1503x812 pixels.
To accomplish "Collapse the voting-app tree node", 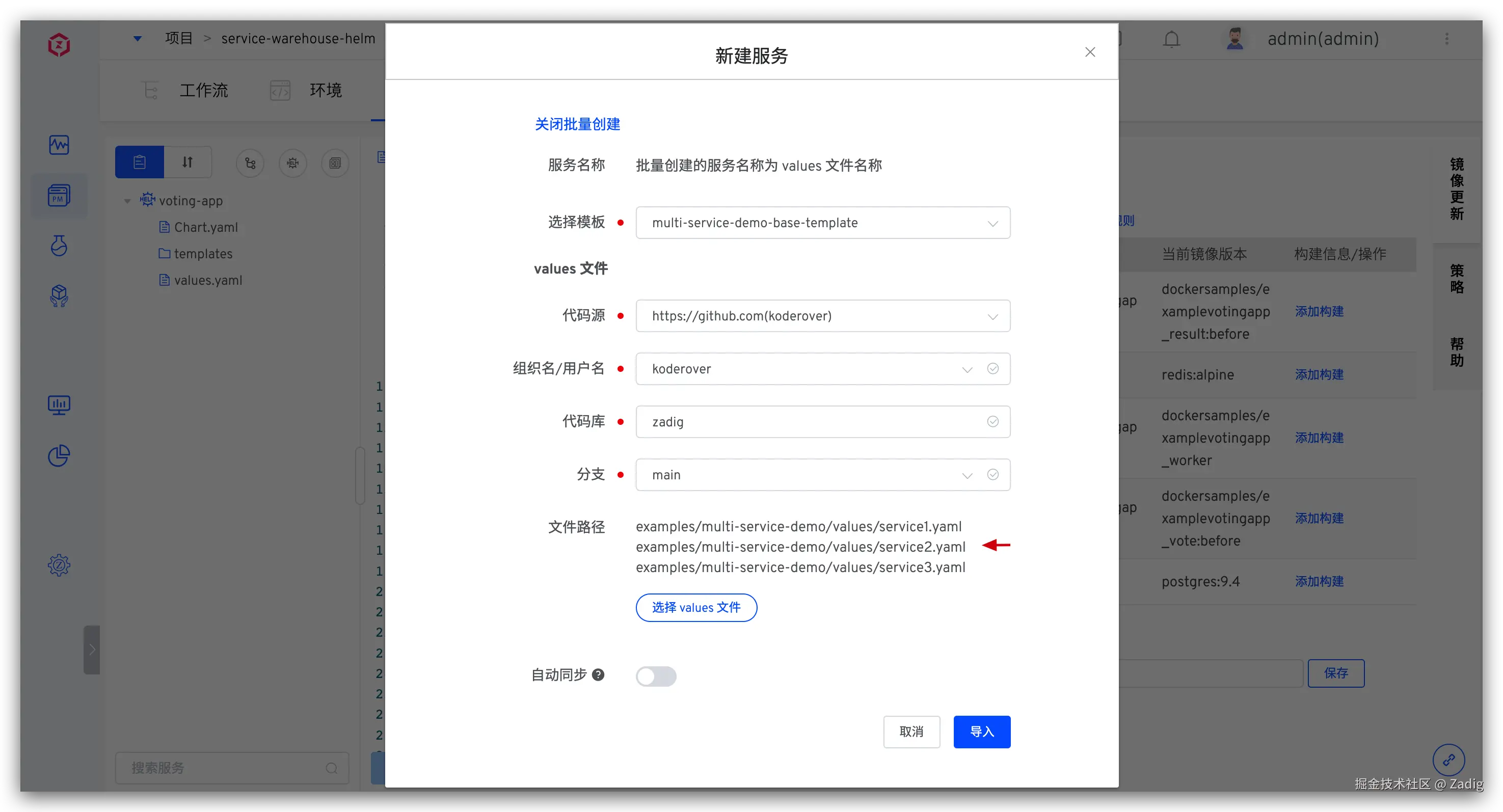I will 127,201.
